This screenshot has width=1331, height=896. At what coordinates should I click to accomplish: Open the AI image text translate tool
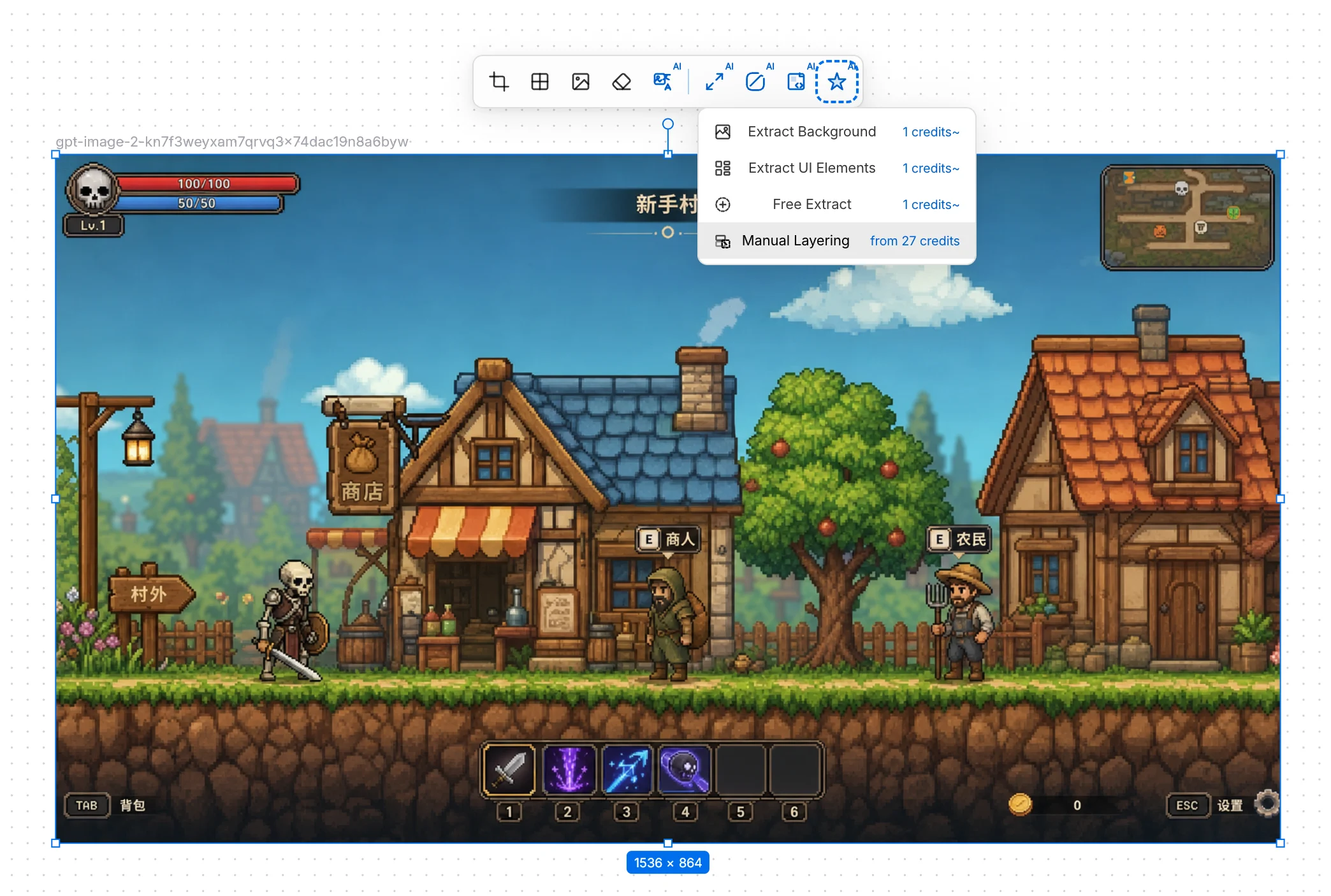point(663,82)
